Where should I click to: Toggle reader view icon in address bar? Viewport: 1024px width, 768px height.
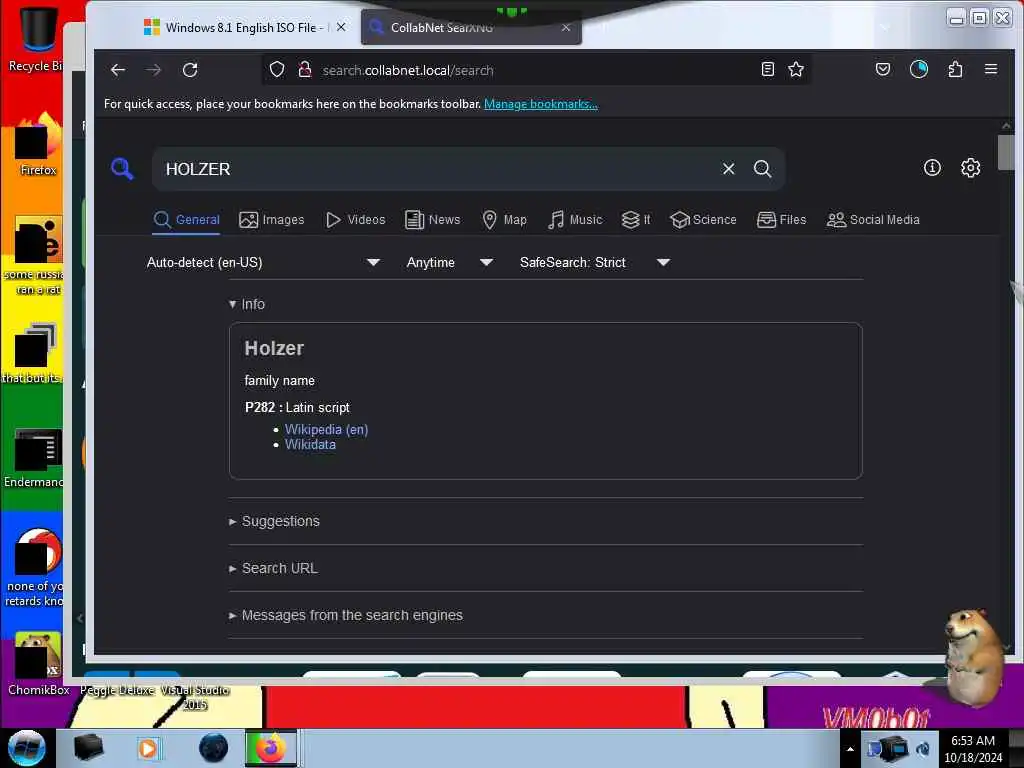[x=768, y=69]
